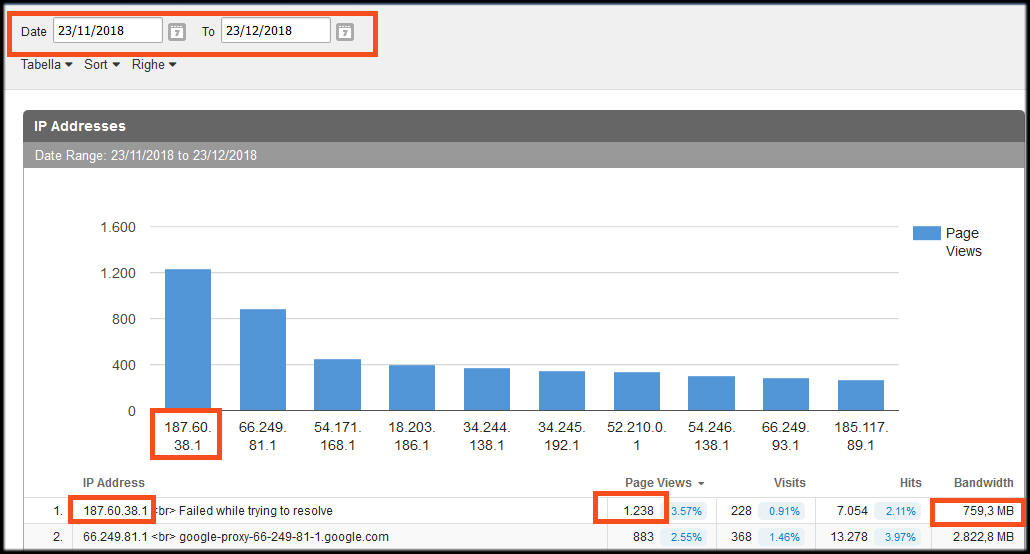The image size is (1030, 554).
Task: Click the Page Views legend color swatch
Action: [x=926, y=233]
